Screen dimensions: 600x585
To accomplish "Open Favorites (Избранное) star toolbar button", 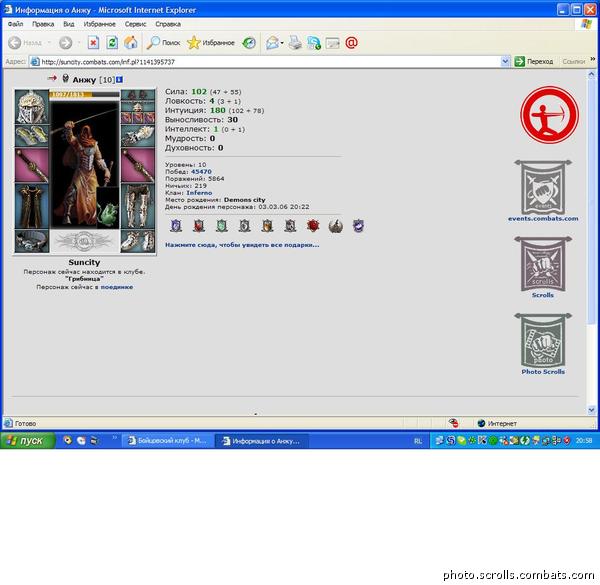I will point(211,43).
